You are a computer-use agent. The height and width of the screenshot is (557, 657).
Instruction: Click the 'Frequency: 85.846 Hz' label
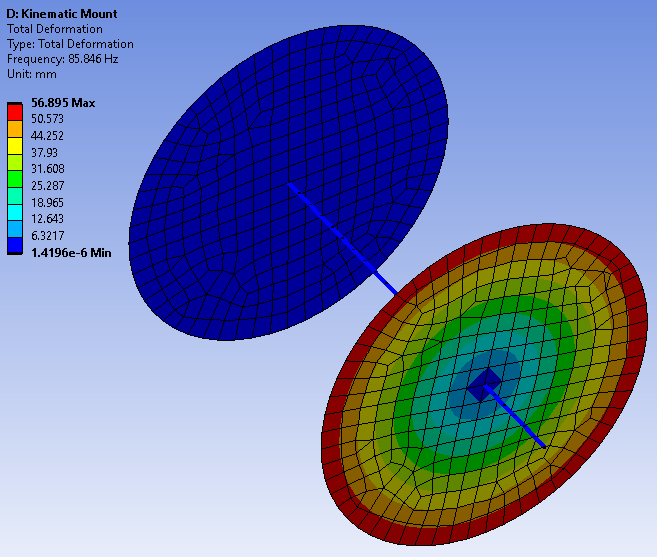point(62,59)
